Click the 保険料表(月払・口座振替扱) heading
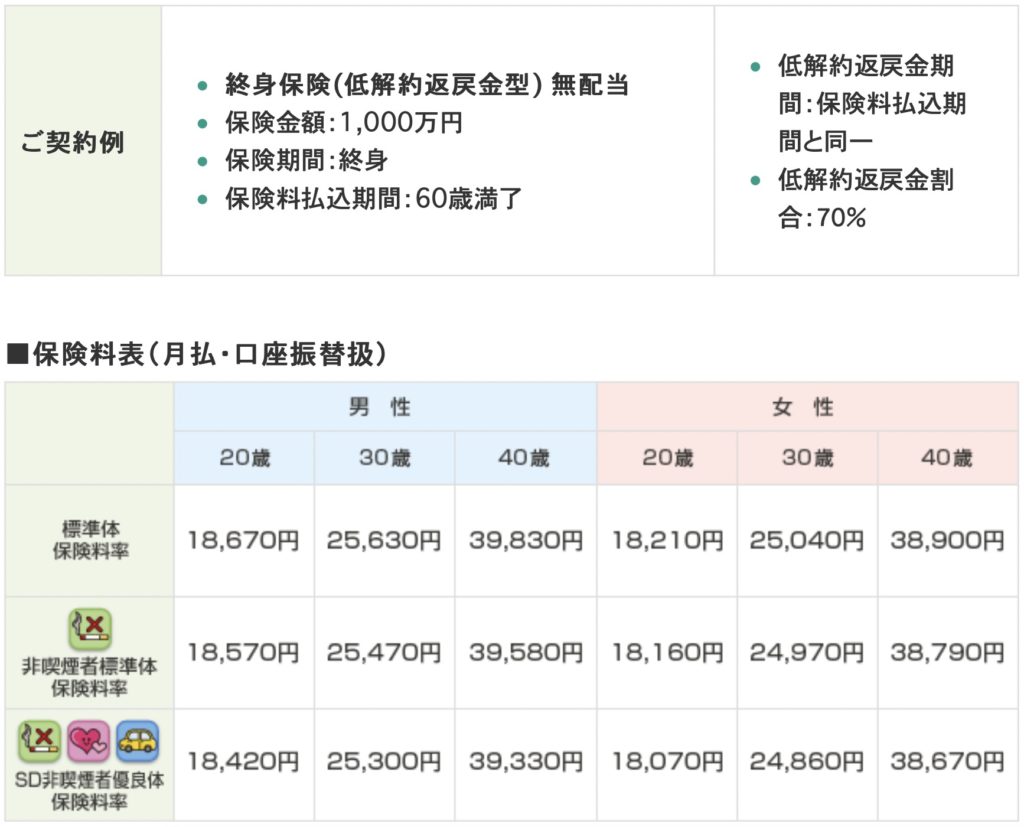 point(196,354)
